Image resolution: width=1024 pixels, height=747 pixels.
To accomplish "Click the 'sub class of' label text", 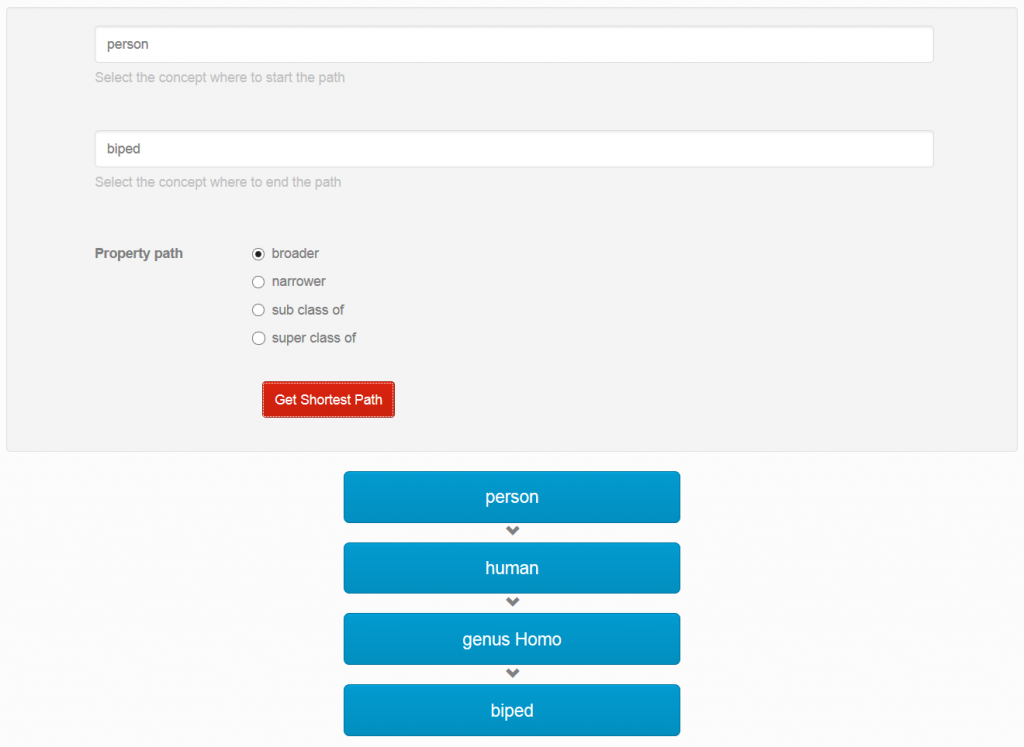I will click(x=308, y=310).
